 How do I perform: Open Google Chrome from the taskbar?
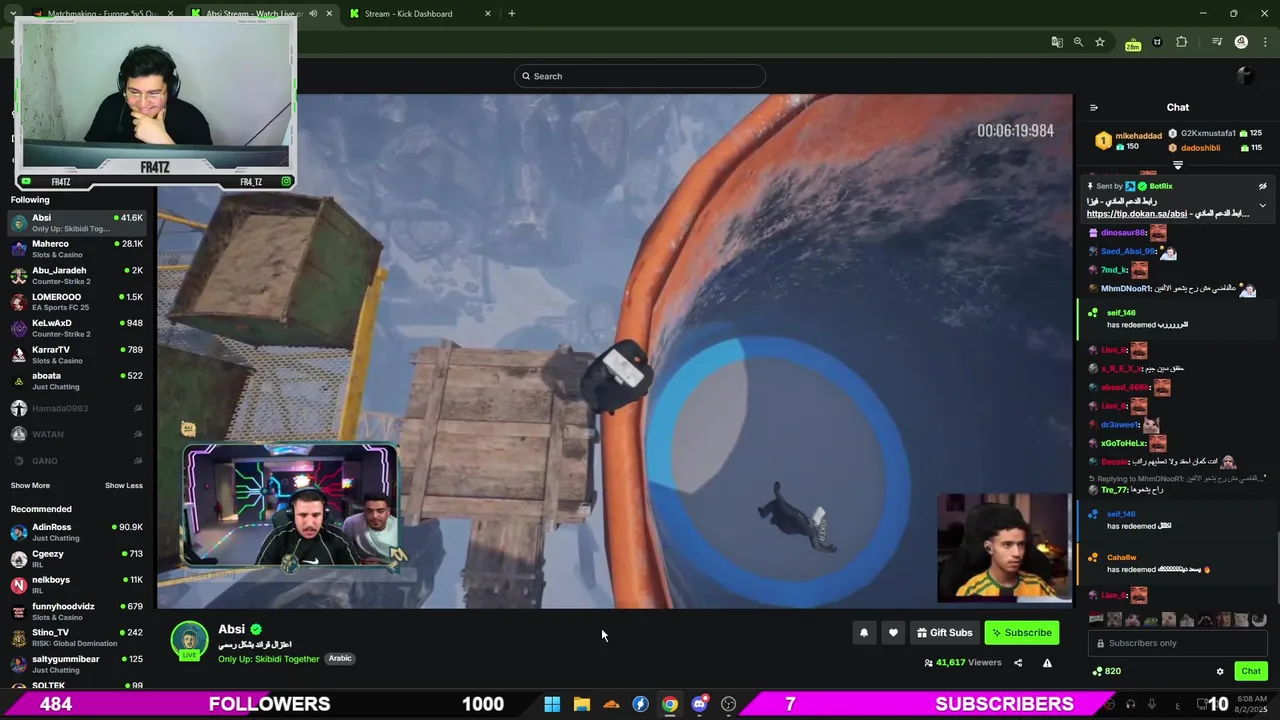tap(670, 704)
